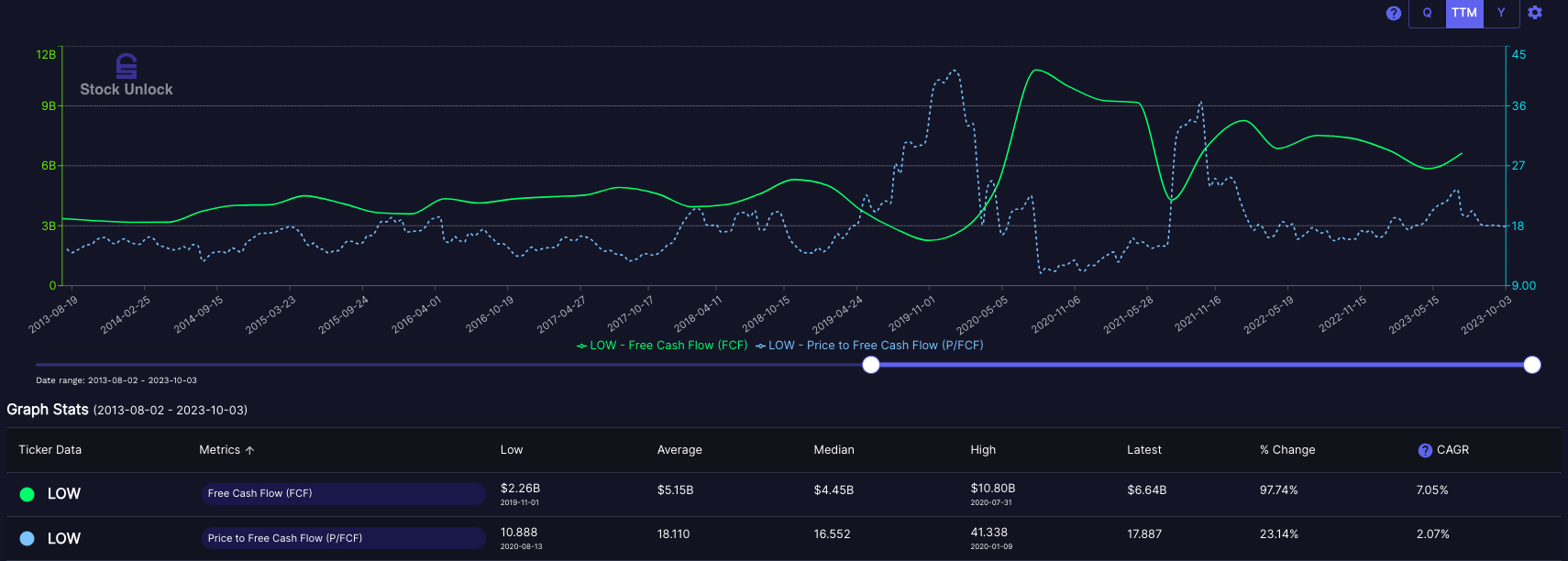Click the 18.110 average P/FCF value
Image resolution: width=1568 pixels, height=561 pixels.
[x=674, y=534]
